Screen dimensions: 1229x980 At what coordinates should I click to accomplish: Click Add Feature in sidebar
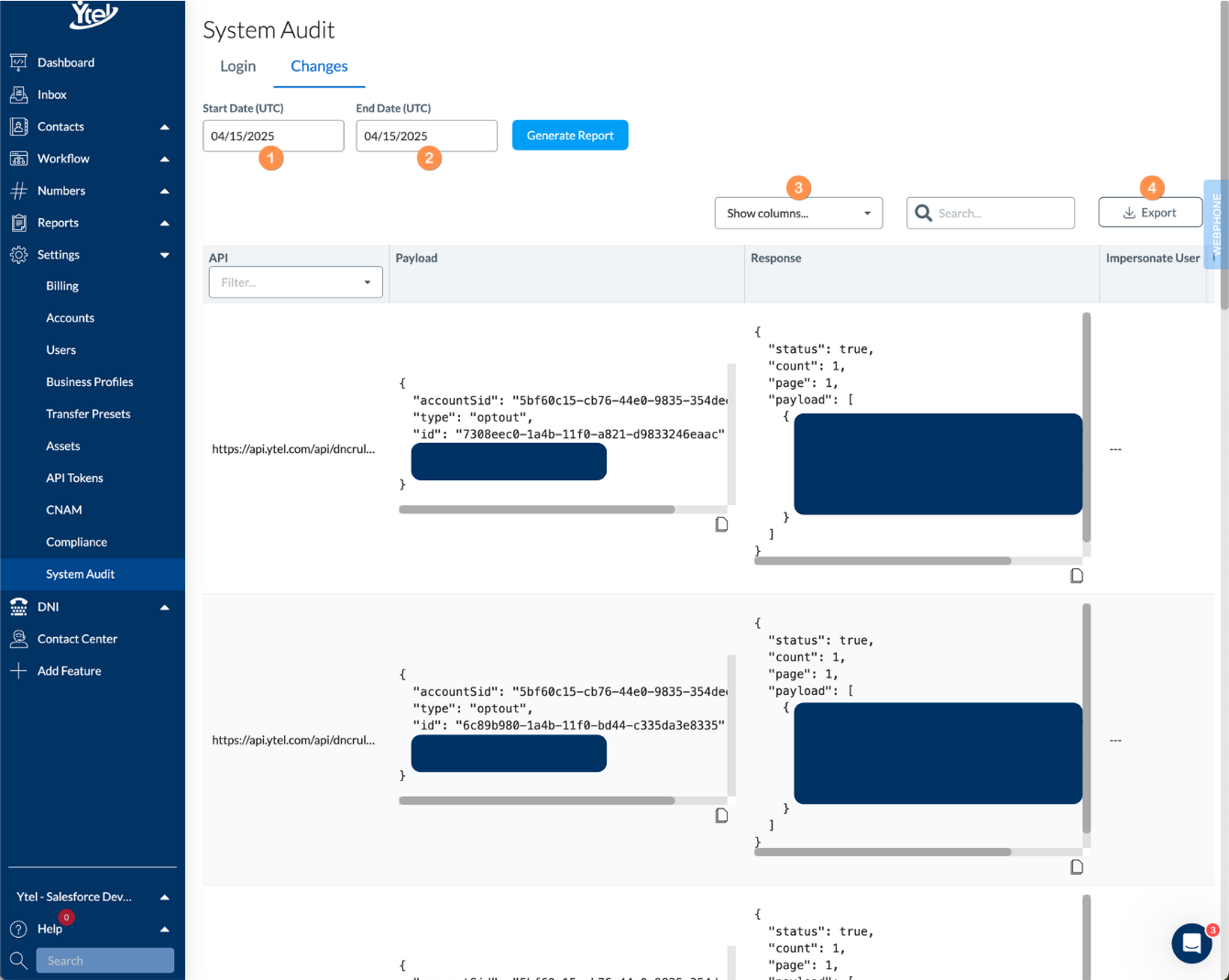70,671
